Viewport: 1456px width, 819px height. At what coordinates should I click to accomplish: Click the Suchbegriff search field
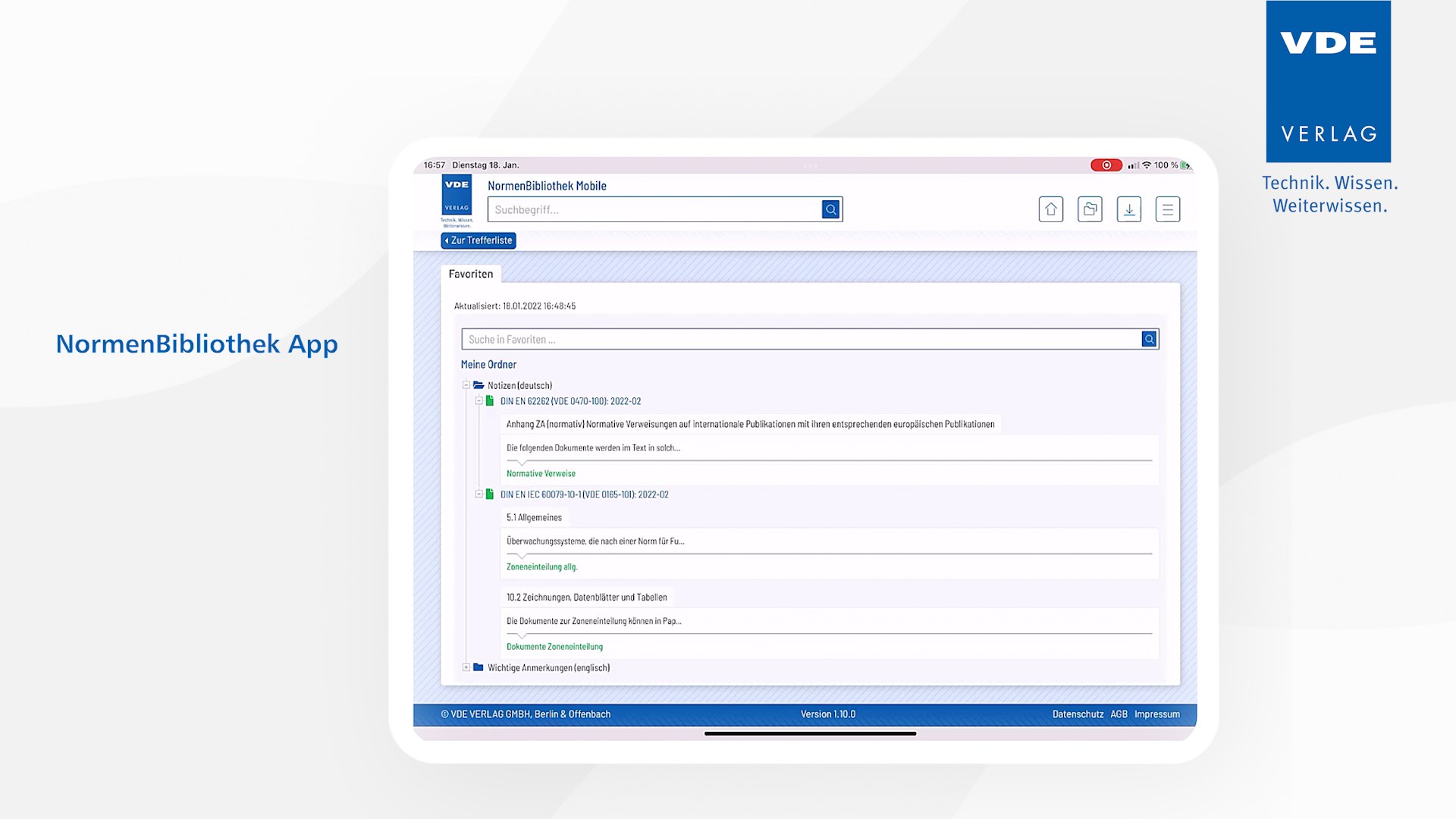pyautogui.click(x=654, y=209)
